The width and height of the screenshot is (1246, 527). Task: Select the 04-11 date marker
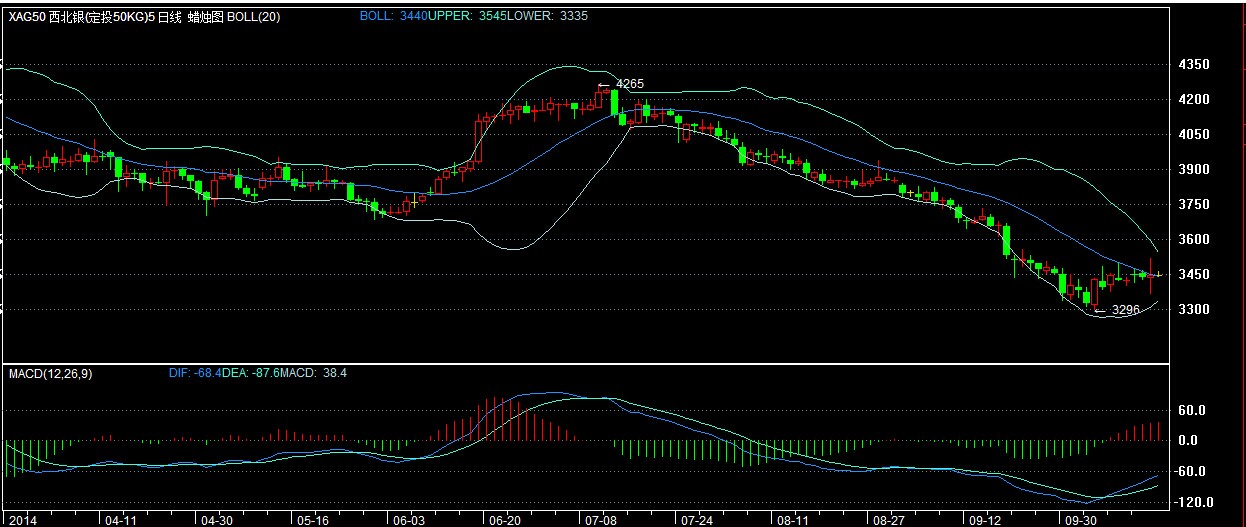pyautogui.click(x=120, y=520)
